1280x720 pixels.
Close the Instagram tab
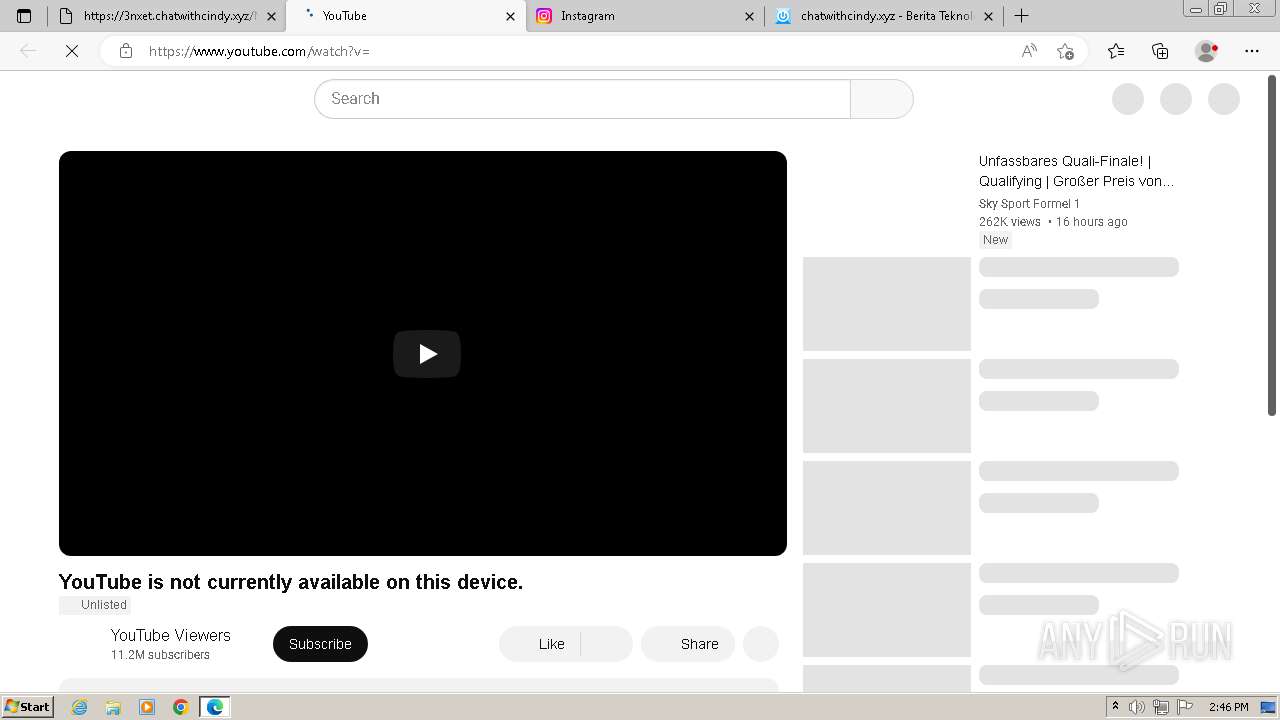pyautogui.click(x=750, y=16)
